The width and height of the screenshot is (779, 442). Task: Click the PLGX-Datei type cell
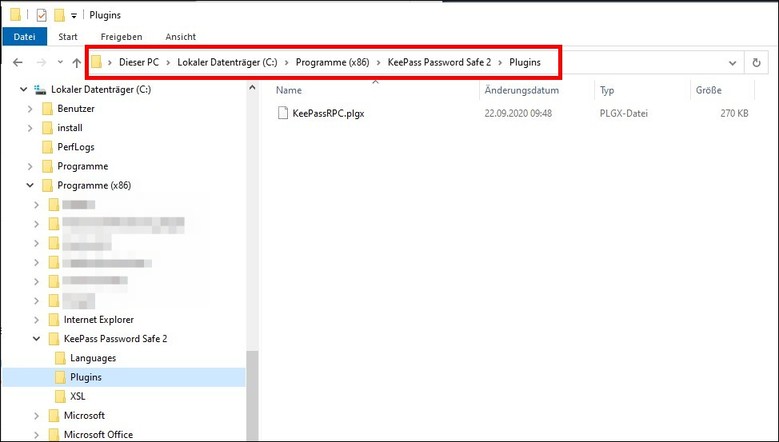click(623, 114)
